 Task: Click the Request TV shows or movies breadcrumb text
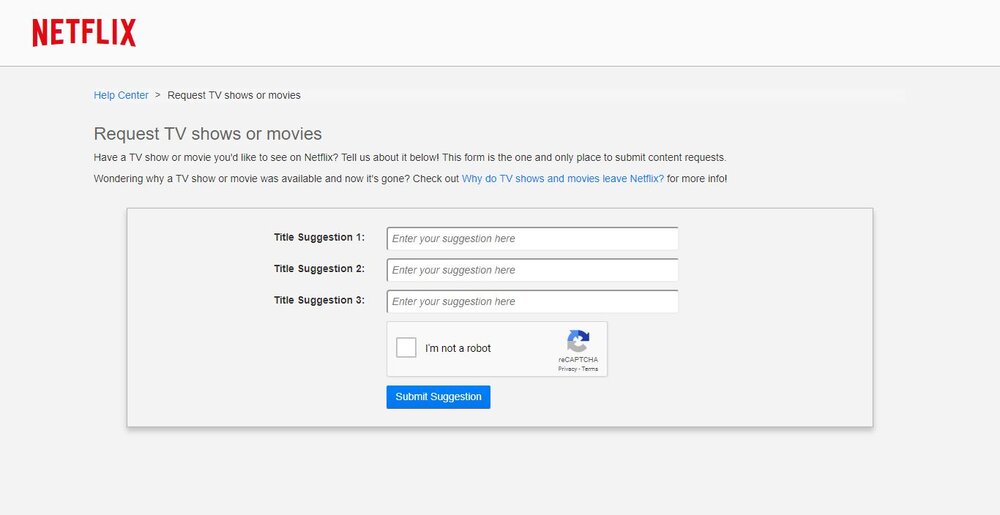click(234, 95)
